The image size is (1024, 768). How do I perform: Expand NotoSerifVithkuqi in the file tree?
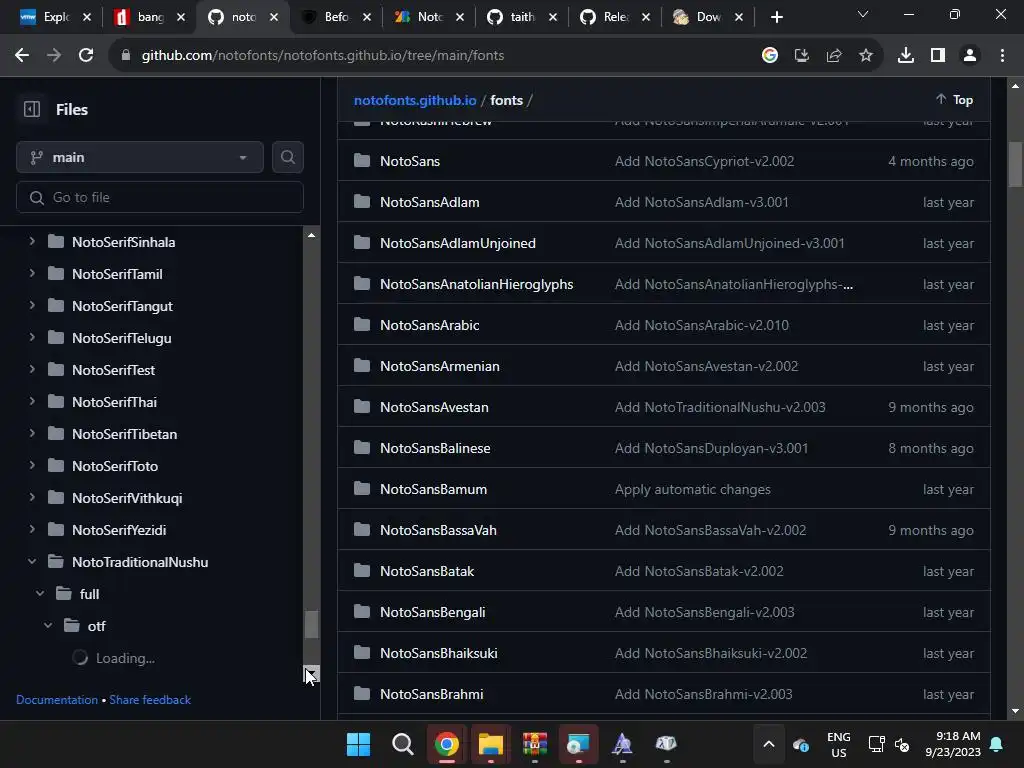[x=31, y=498]
